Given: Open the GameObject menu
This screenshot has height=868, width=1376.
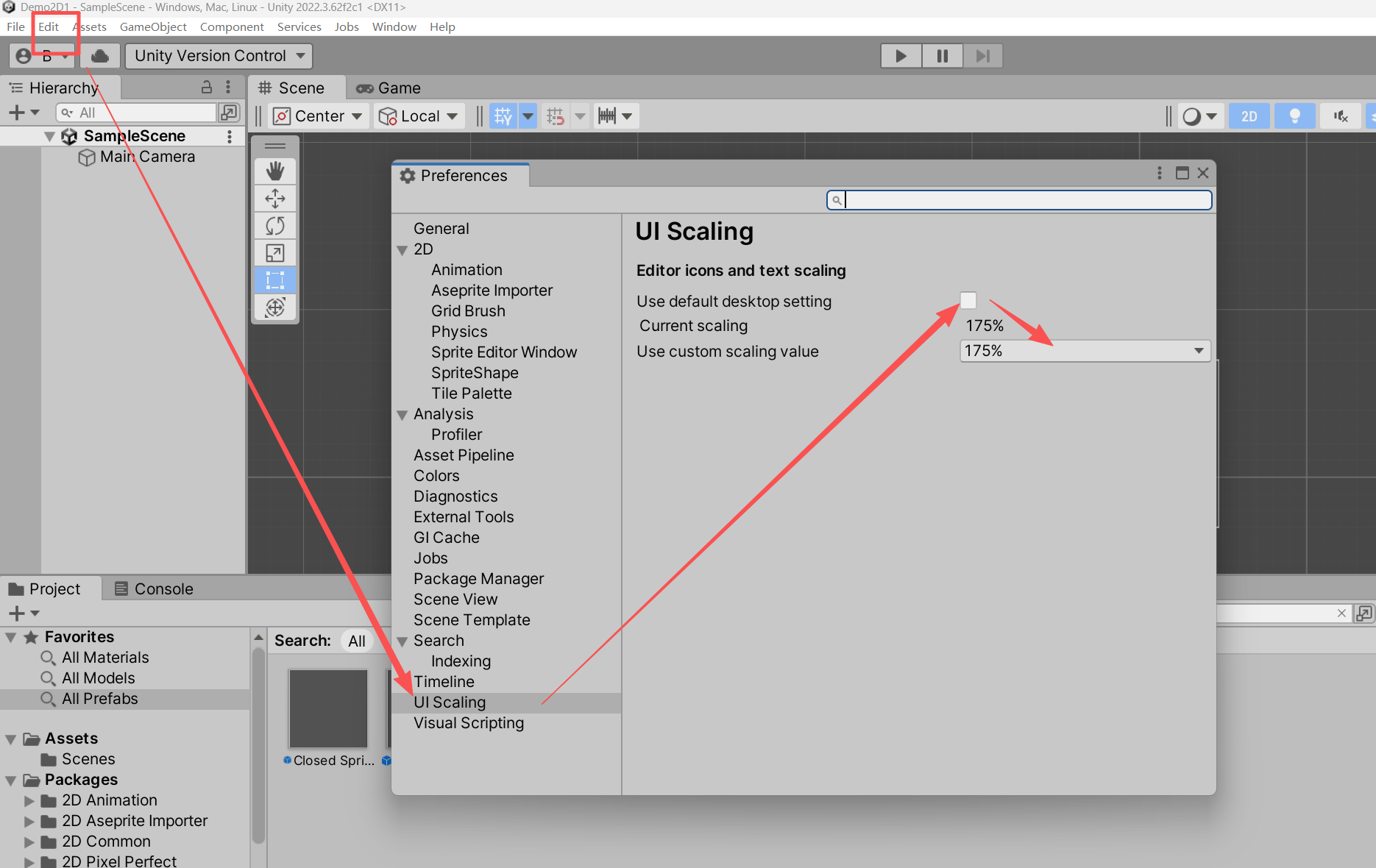Looking at the screenshot, I should [153, 26].
